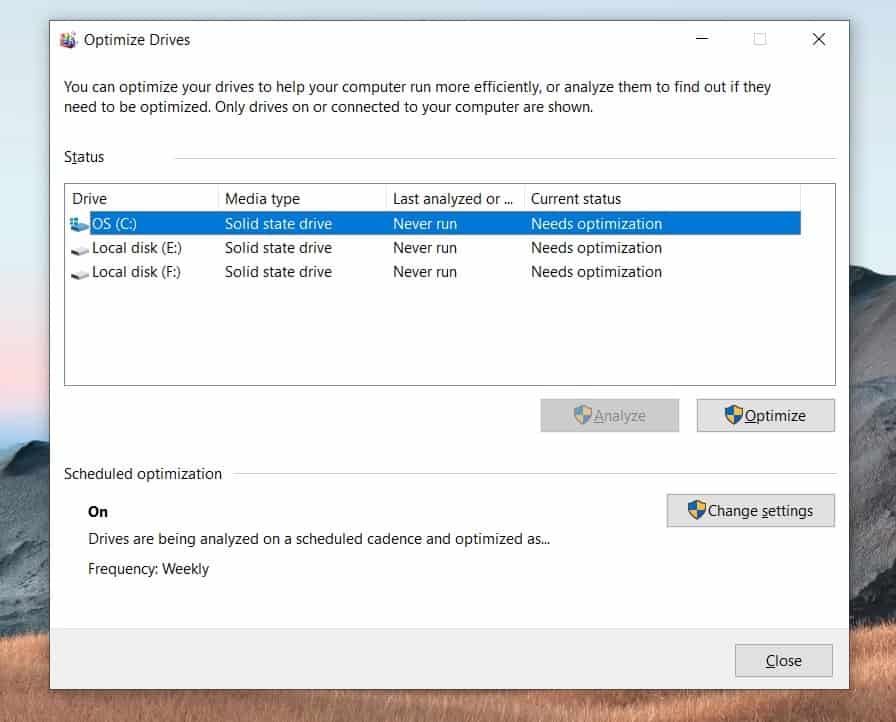The height and width of the screenshot is (722, 896).
Task: Sort by the Media type column header
Action: coord(301,199)
